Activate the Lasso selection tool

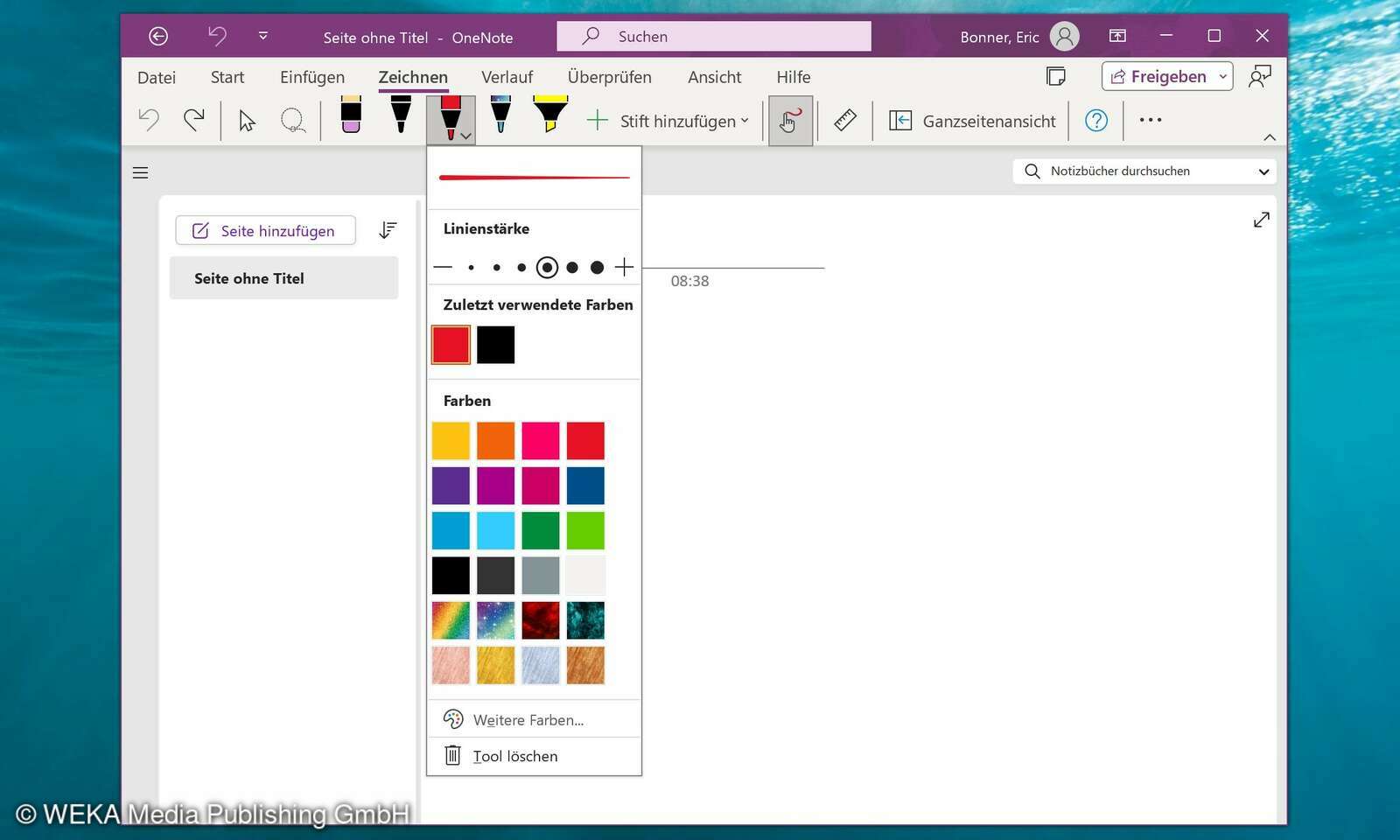(x=292, y=120)
